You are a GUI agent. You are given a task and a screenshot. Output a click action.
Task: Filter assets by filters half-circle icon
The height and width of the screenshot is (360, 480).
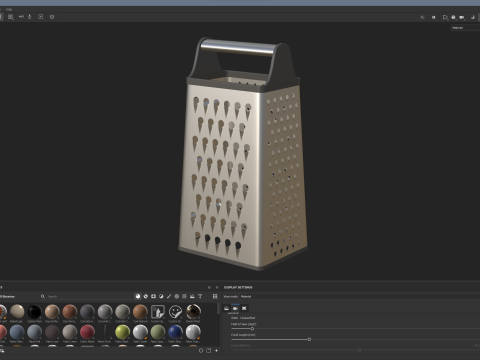point(161,296)
